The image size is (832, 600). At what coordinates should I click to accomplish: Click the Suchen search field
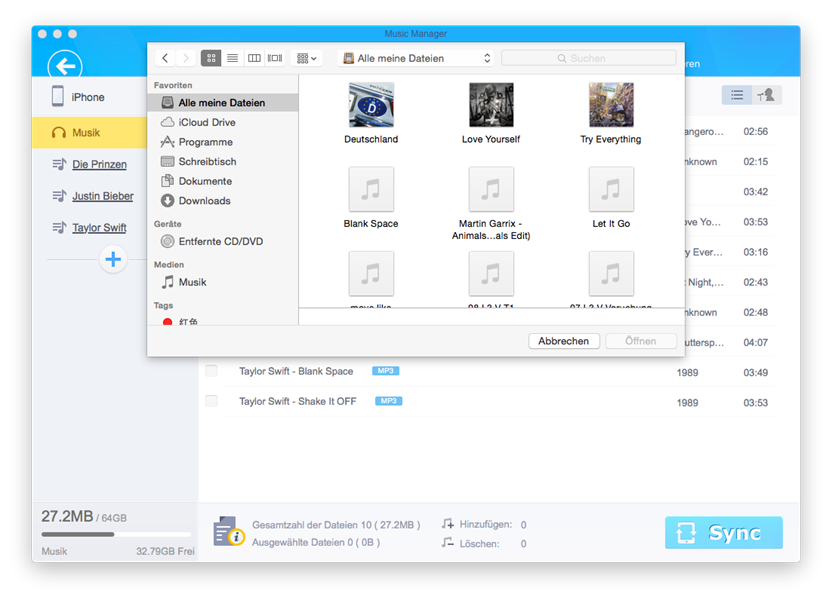[588, 58]
